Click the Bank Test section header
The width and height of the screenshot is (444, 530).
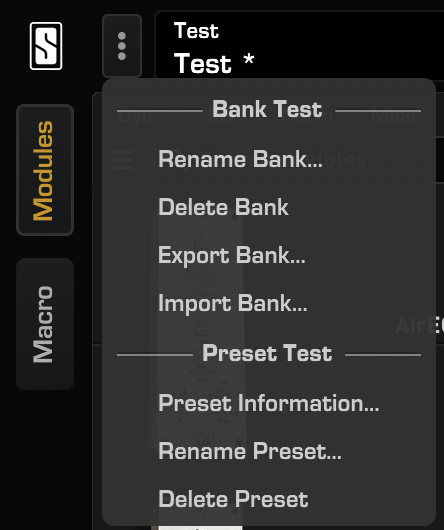[x=267, y=109]
